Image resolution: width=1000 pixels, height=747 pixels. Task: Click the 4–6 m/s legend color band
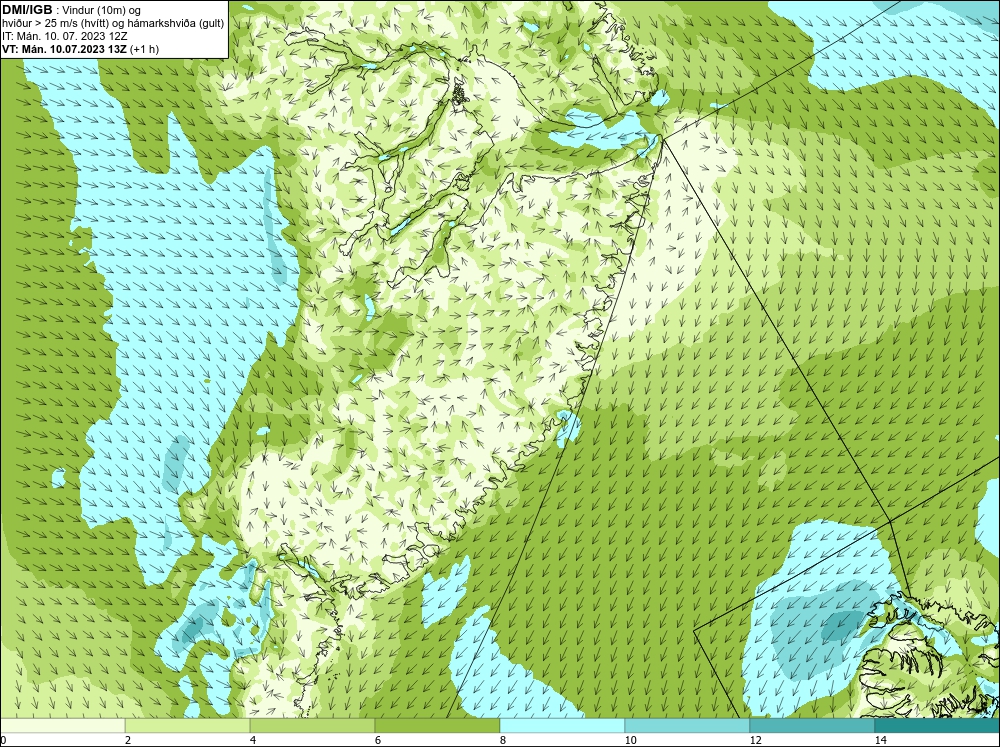[312, 726]
